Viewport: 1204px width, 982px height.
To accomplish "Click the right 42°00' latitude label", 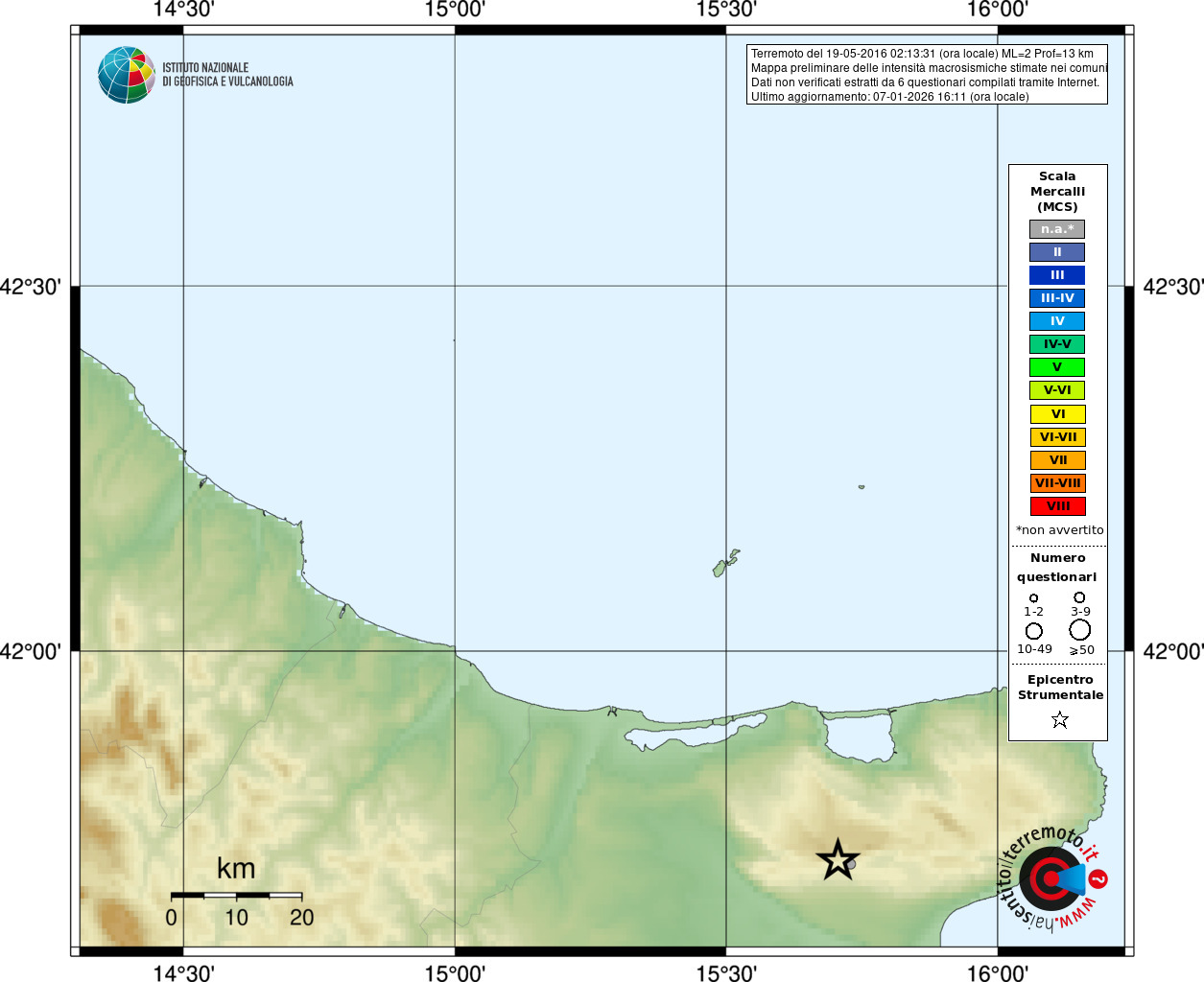I will (1173, 652).
